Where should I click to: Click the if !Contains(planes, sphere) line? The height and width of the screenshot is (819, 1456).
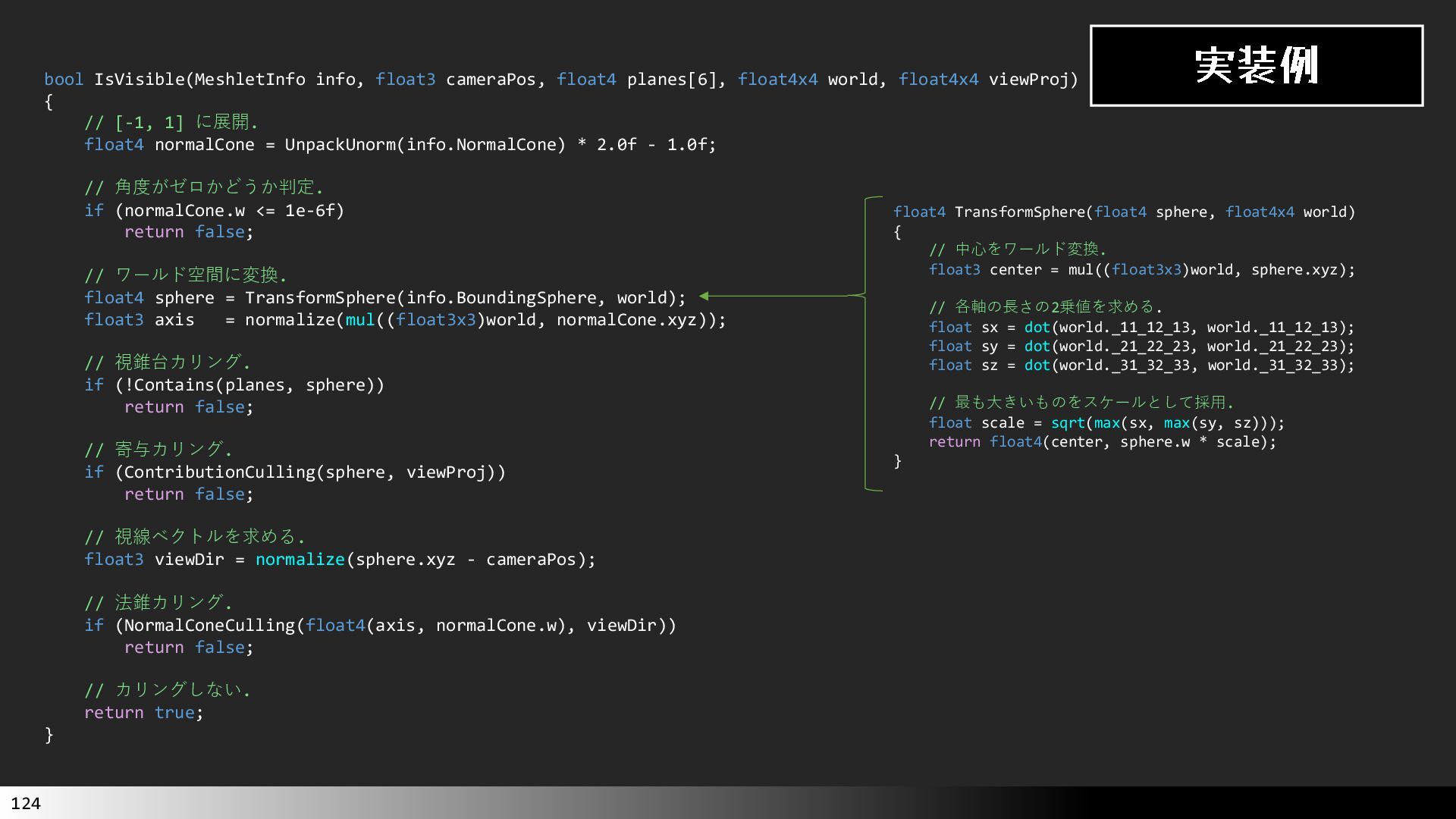tap(234, 385)
